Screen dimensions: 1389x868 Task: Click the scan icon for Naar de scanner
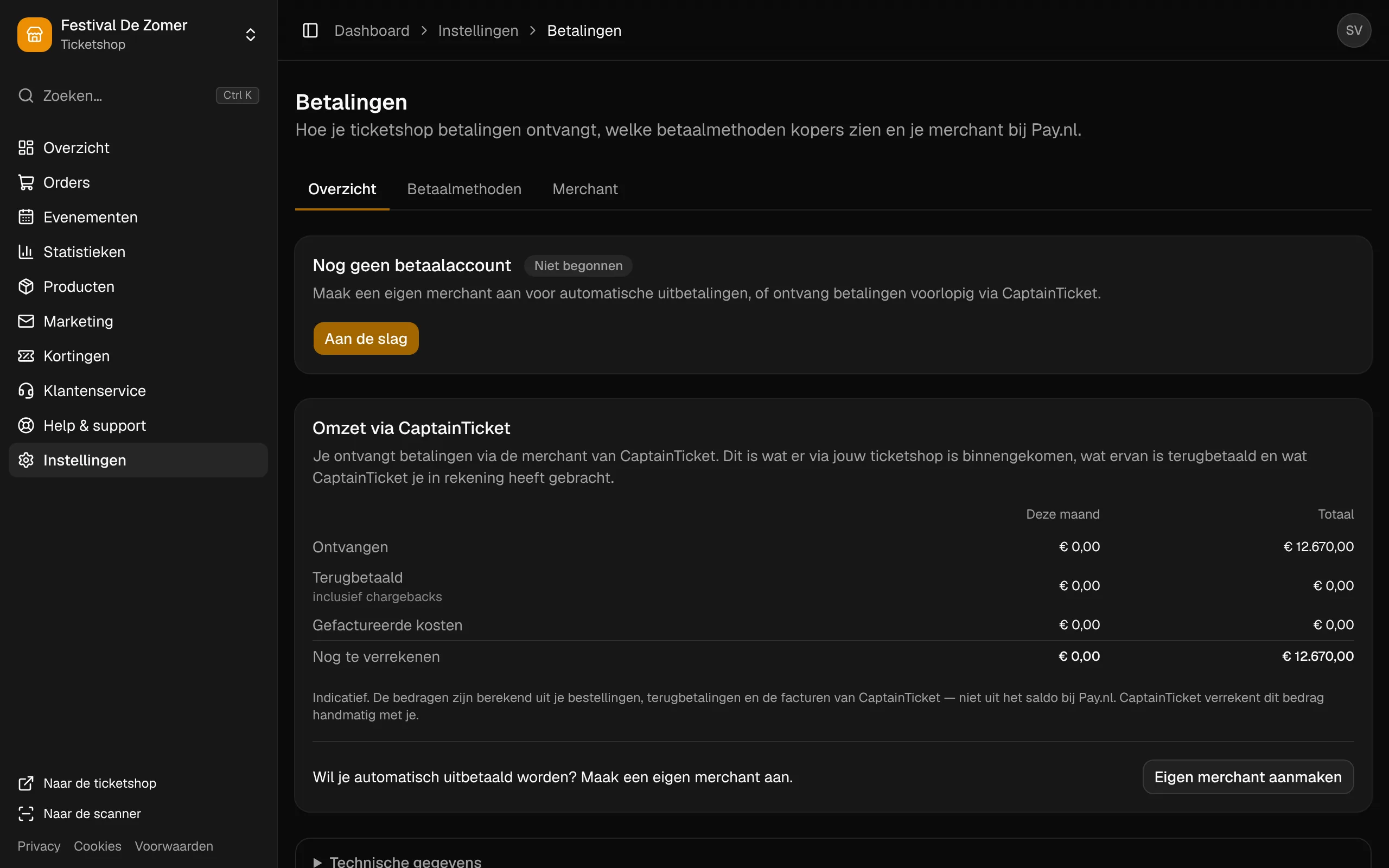[26, 814]
